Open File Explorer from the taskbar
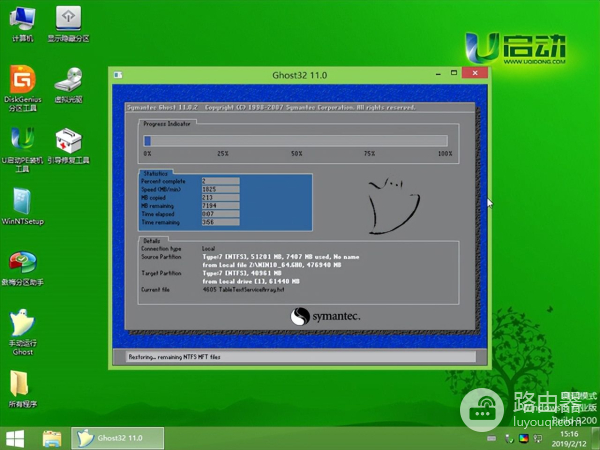This screenshot has height=450, width=600. point(52,439)
